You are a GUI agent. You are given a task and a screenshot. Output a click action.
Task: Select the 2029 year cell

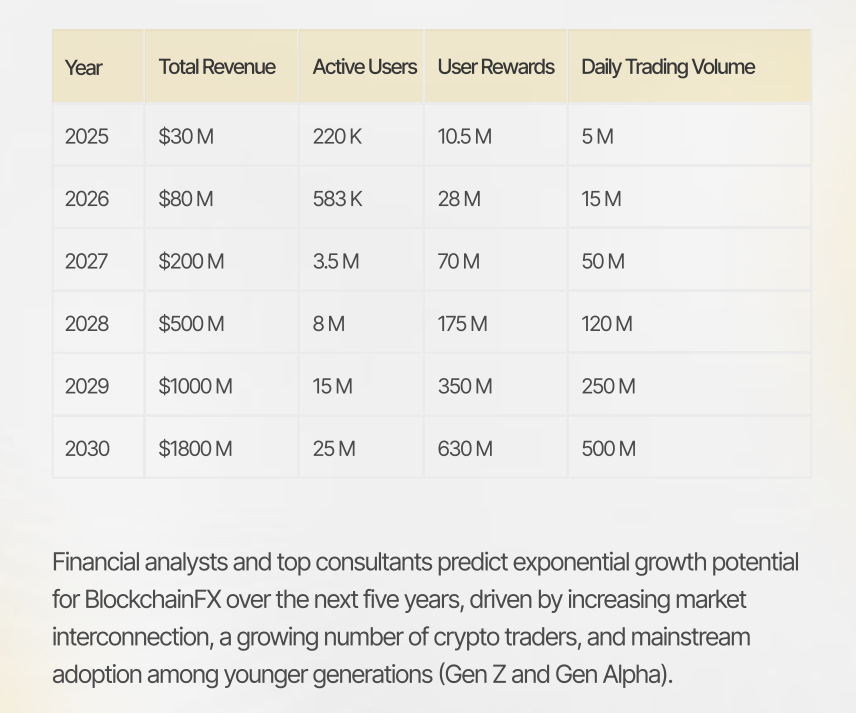87,386
